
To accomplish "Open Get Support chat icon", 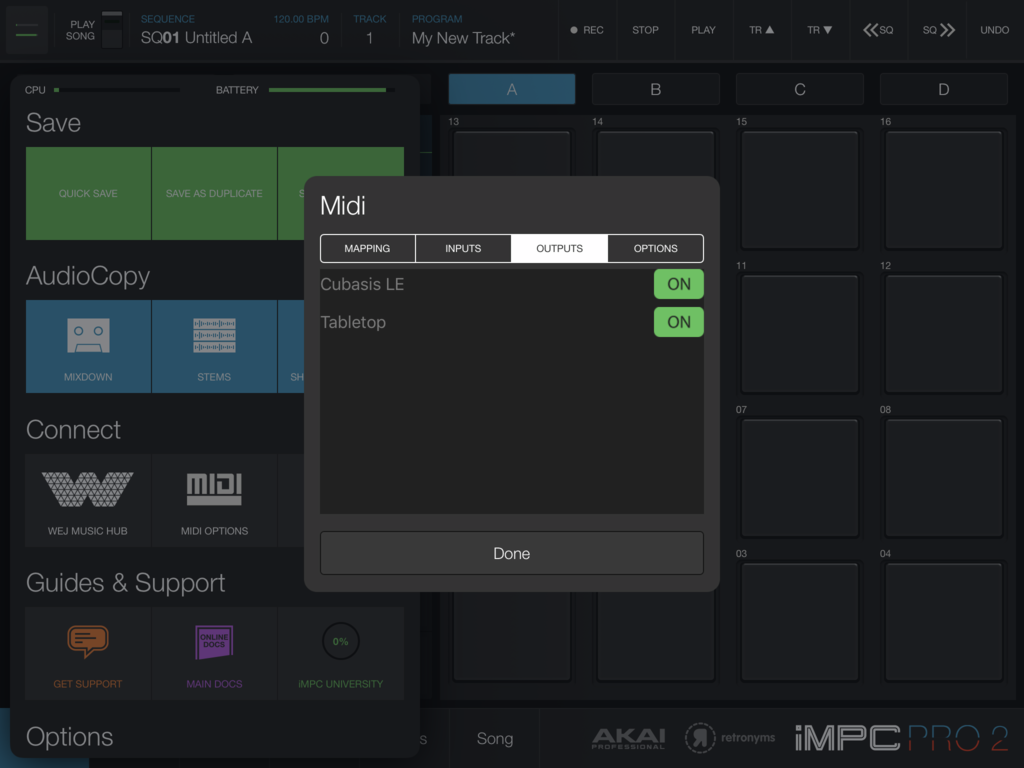I will point(88,654).
